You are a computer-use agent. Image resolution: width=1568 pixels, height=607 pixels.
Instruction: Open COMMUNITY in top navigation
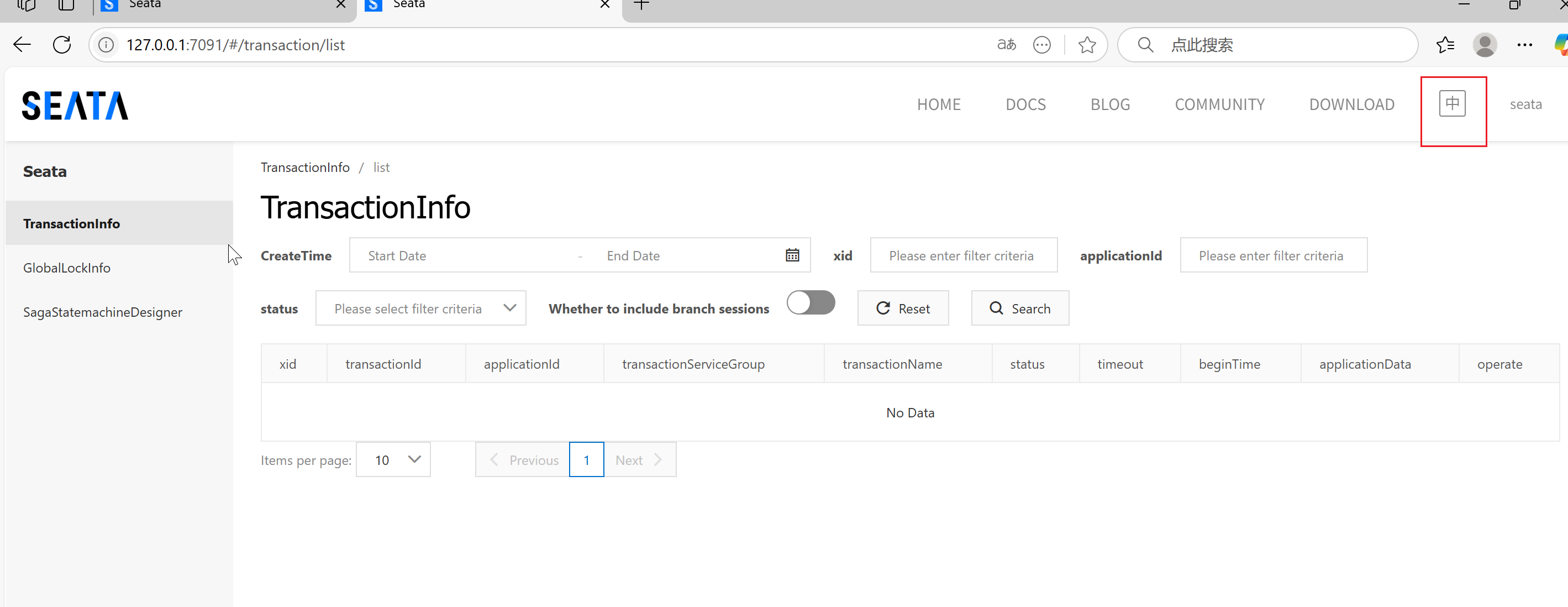click(1220, 104)
